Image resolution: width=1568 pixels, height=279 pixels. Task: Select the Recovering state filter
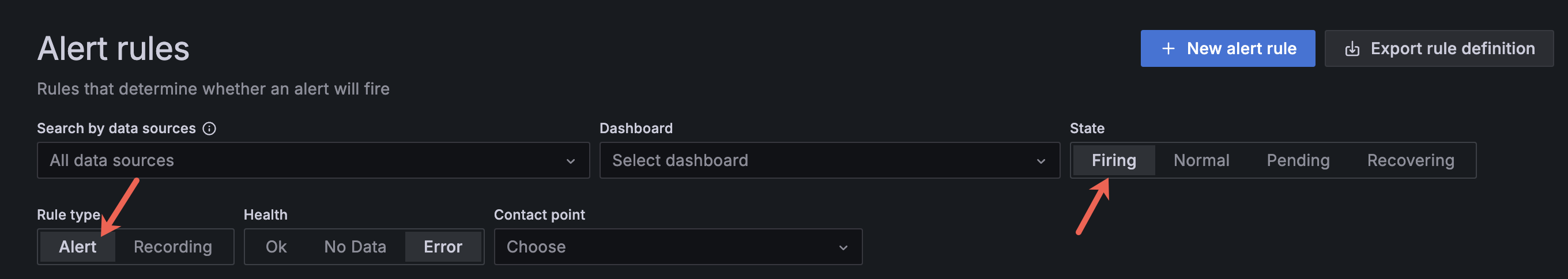1411,160
